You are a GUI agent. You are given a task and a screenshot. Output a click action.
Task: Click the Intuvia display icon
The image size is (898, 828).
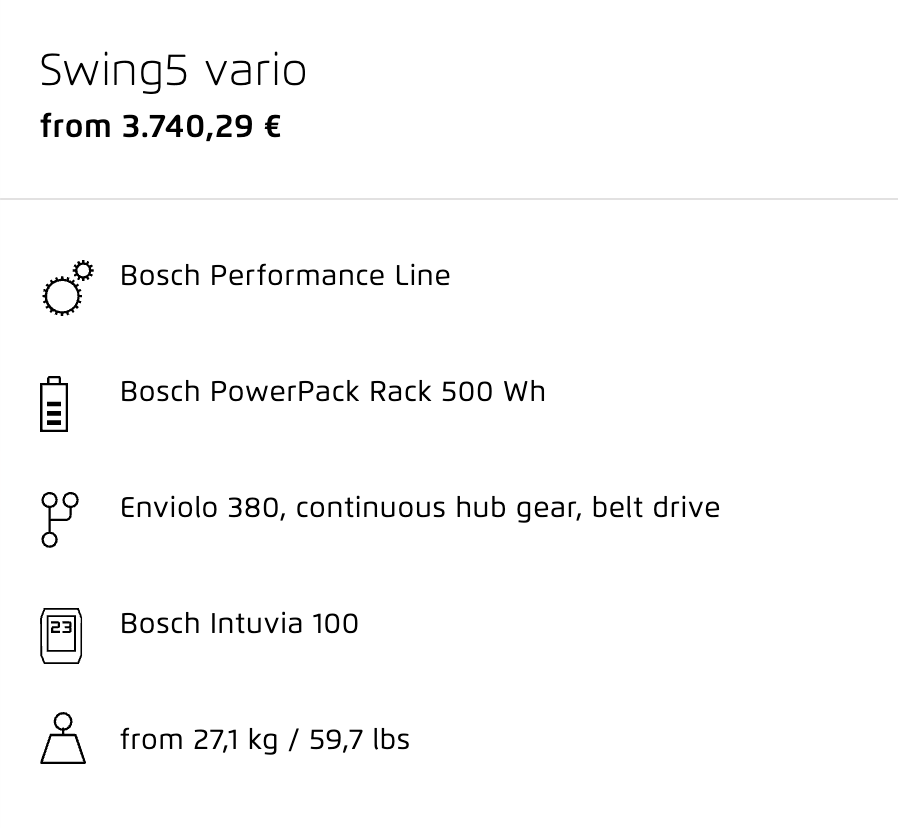[x=61, y=636]
